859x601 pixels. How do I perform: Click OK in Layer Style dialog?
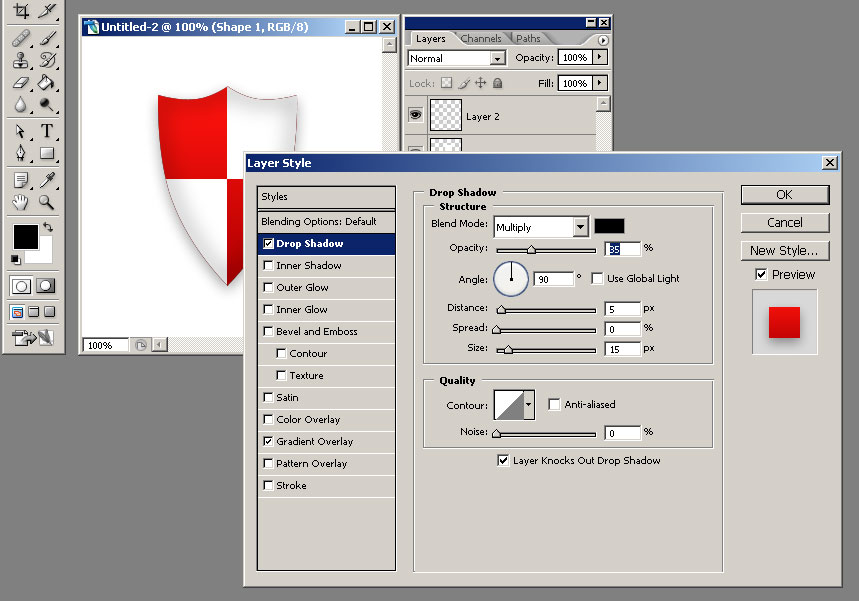(784, 194)
